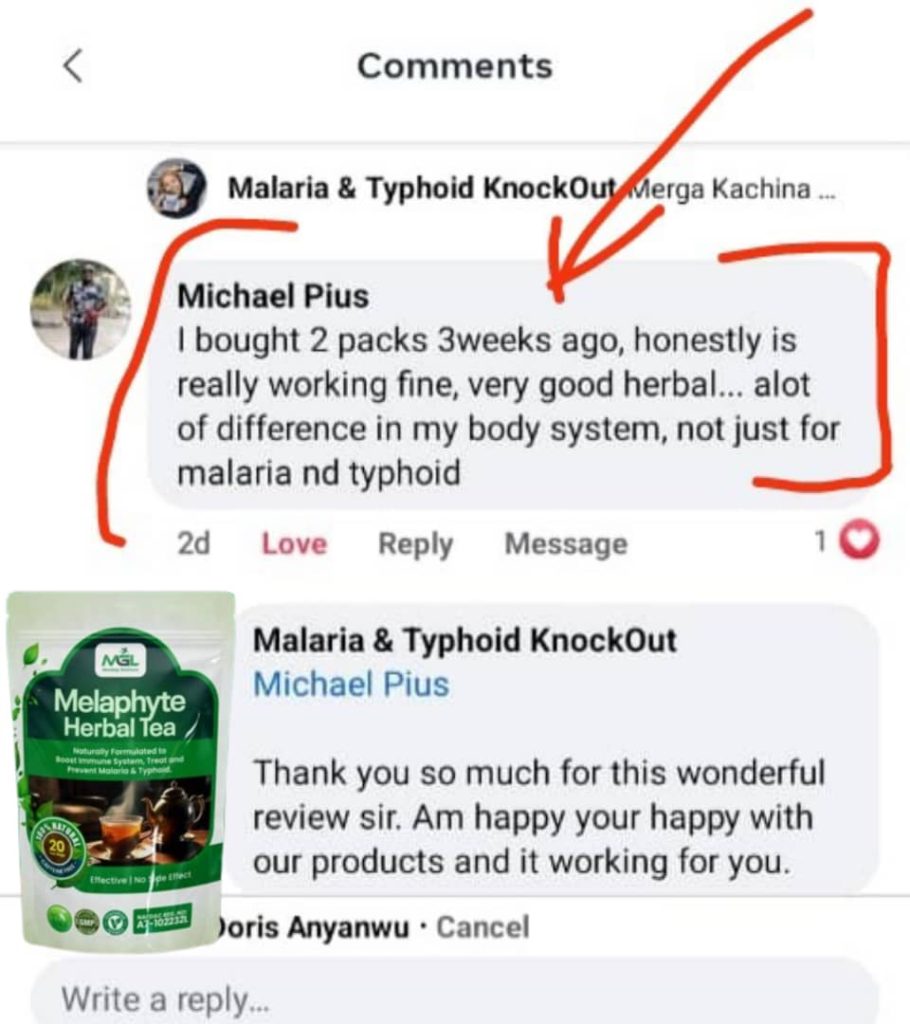
Task: View the reaction count next to heart
Action: tap(821, 541)
